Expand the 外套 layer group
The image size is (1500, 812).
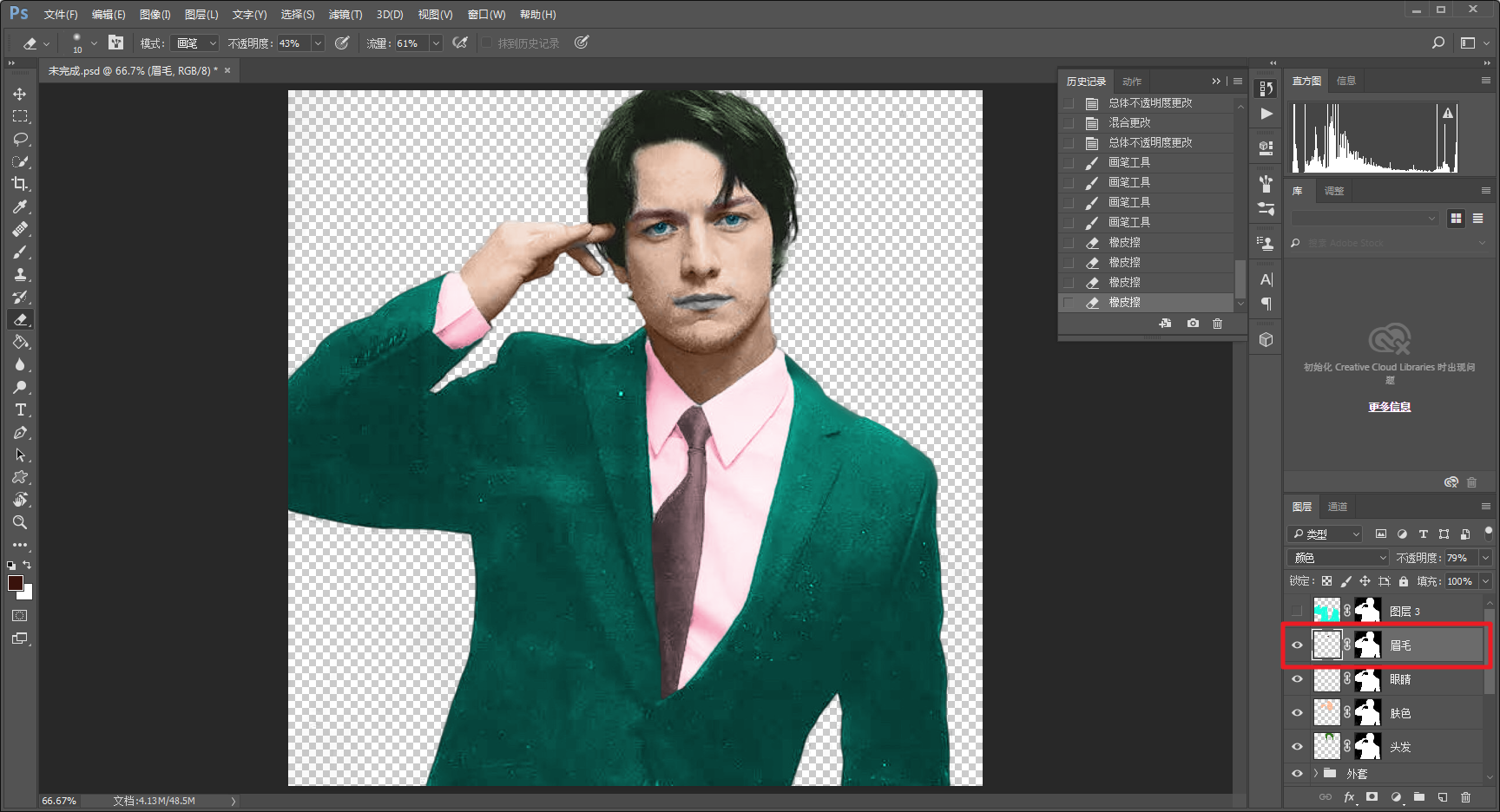coord(1316,773)
